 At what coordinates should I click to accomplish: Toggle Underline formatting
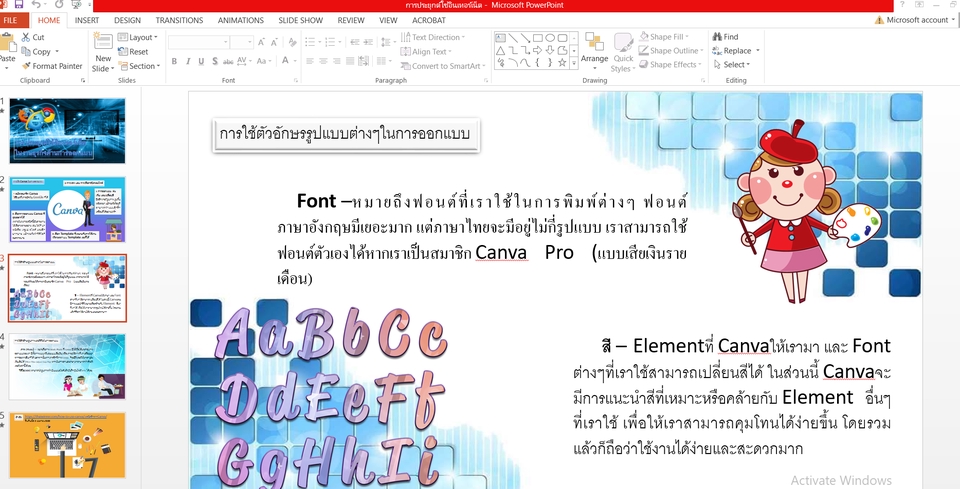pos(201,61)
